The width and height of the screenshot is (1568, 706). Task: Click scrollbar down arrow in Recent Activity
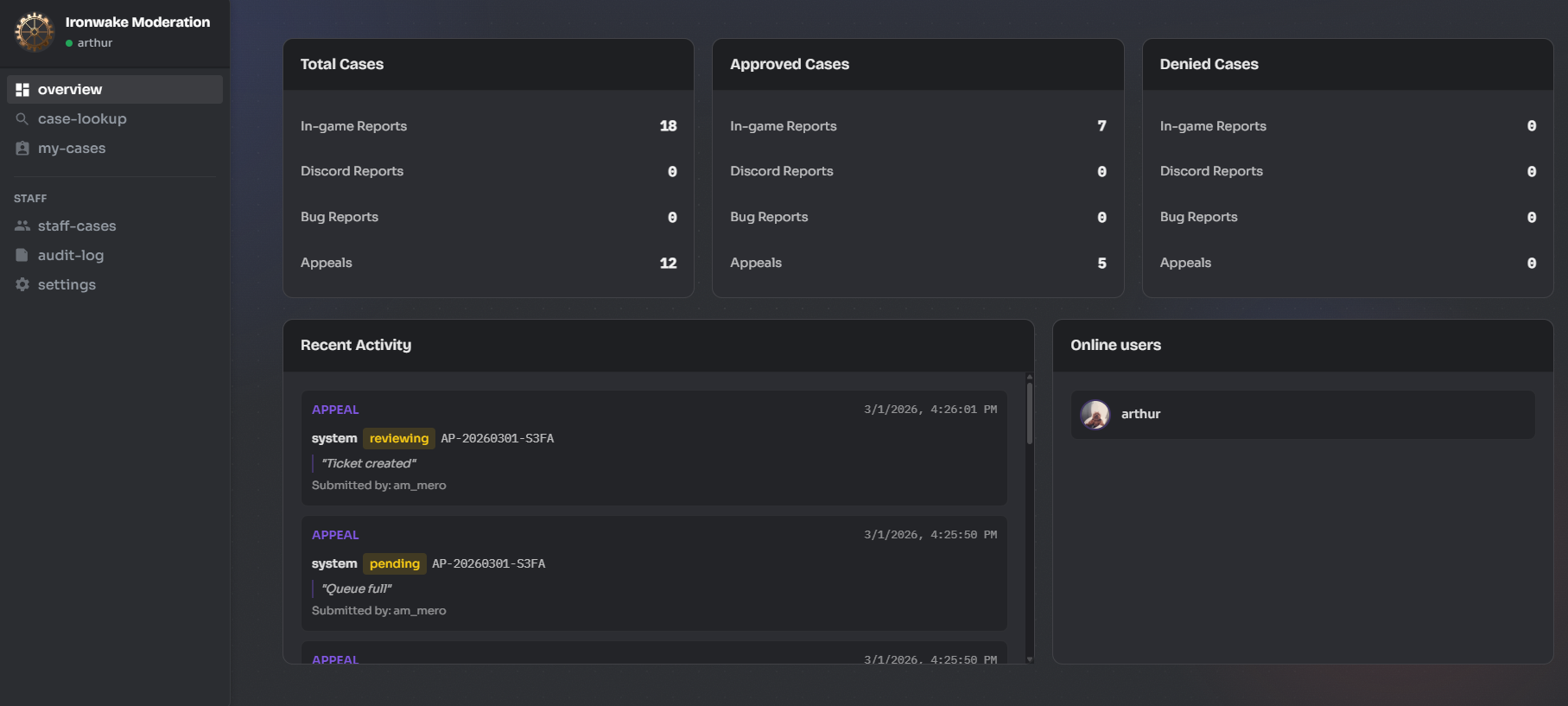(x=1029, y=659)
